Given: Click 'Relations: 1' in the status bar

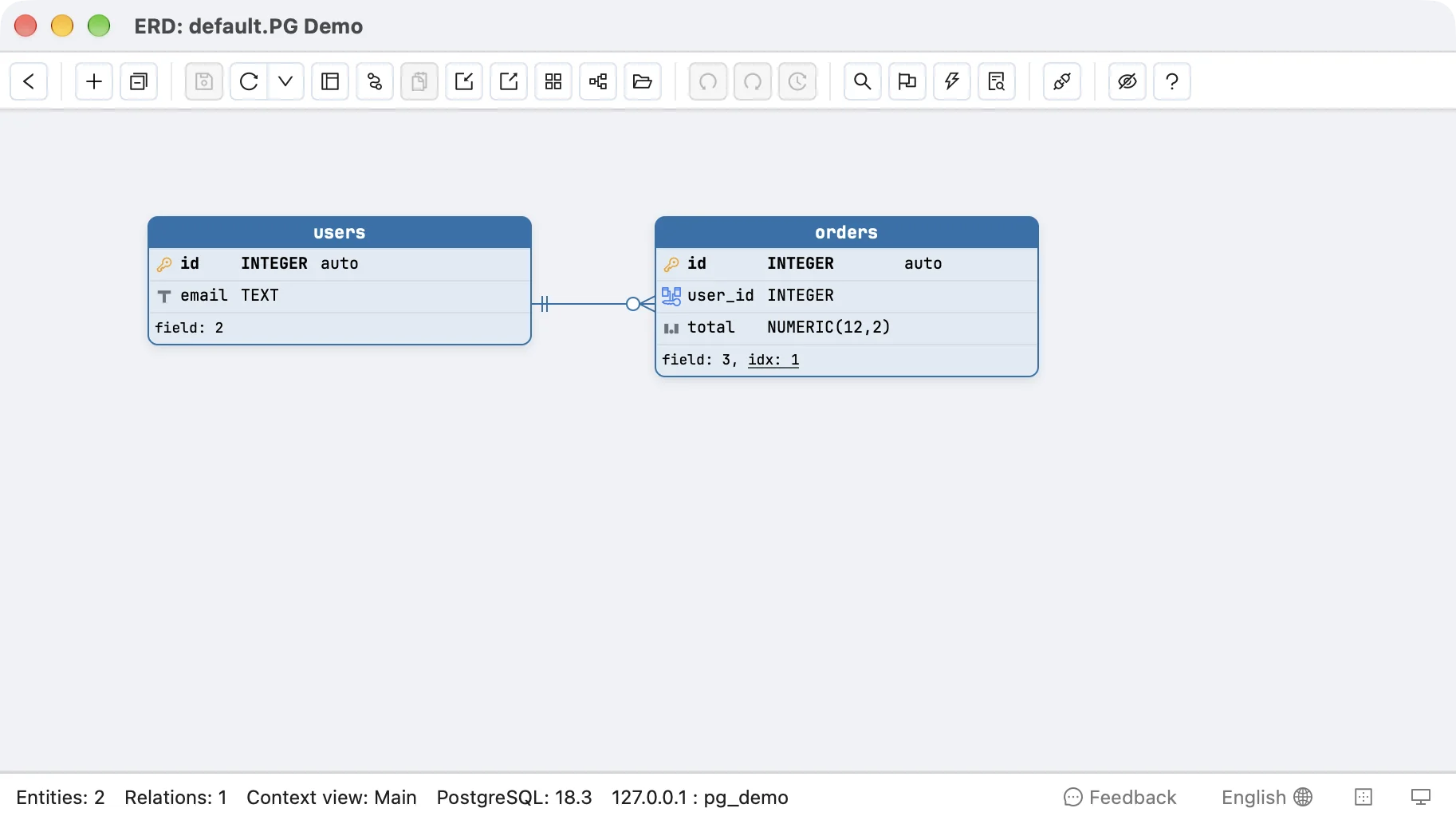Looking at the screenshot, I should pyautogui.click(x=176, y=798).
